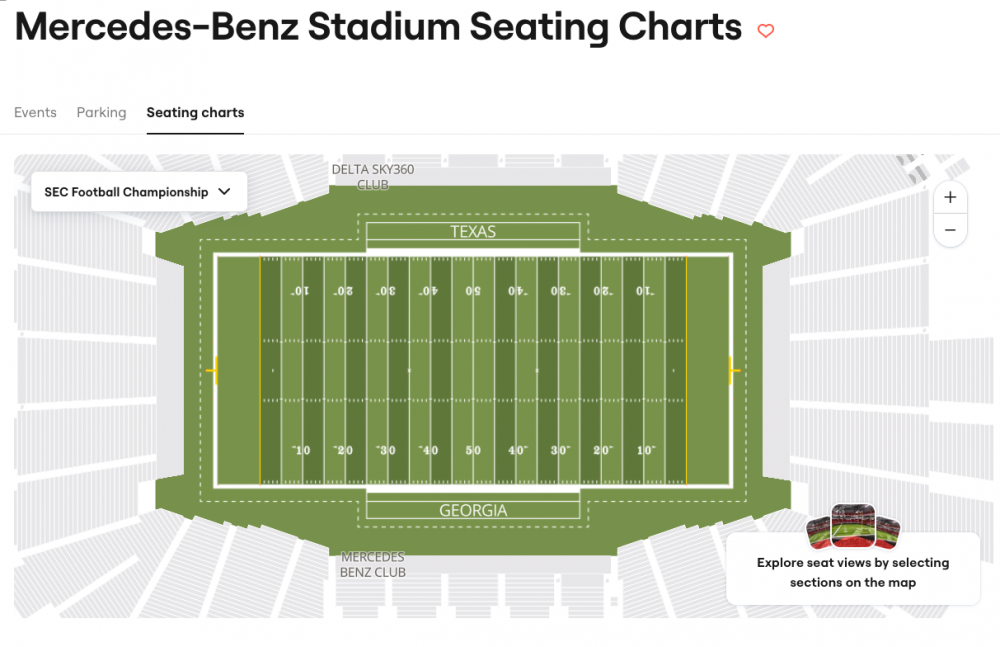The width and height of the screenshot is (1000, 647).
Task: Click the "Explore seat views" info text
Action: pos(853,573)
